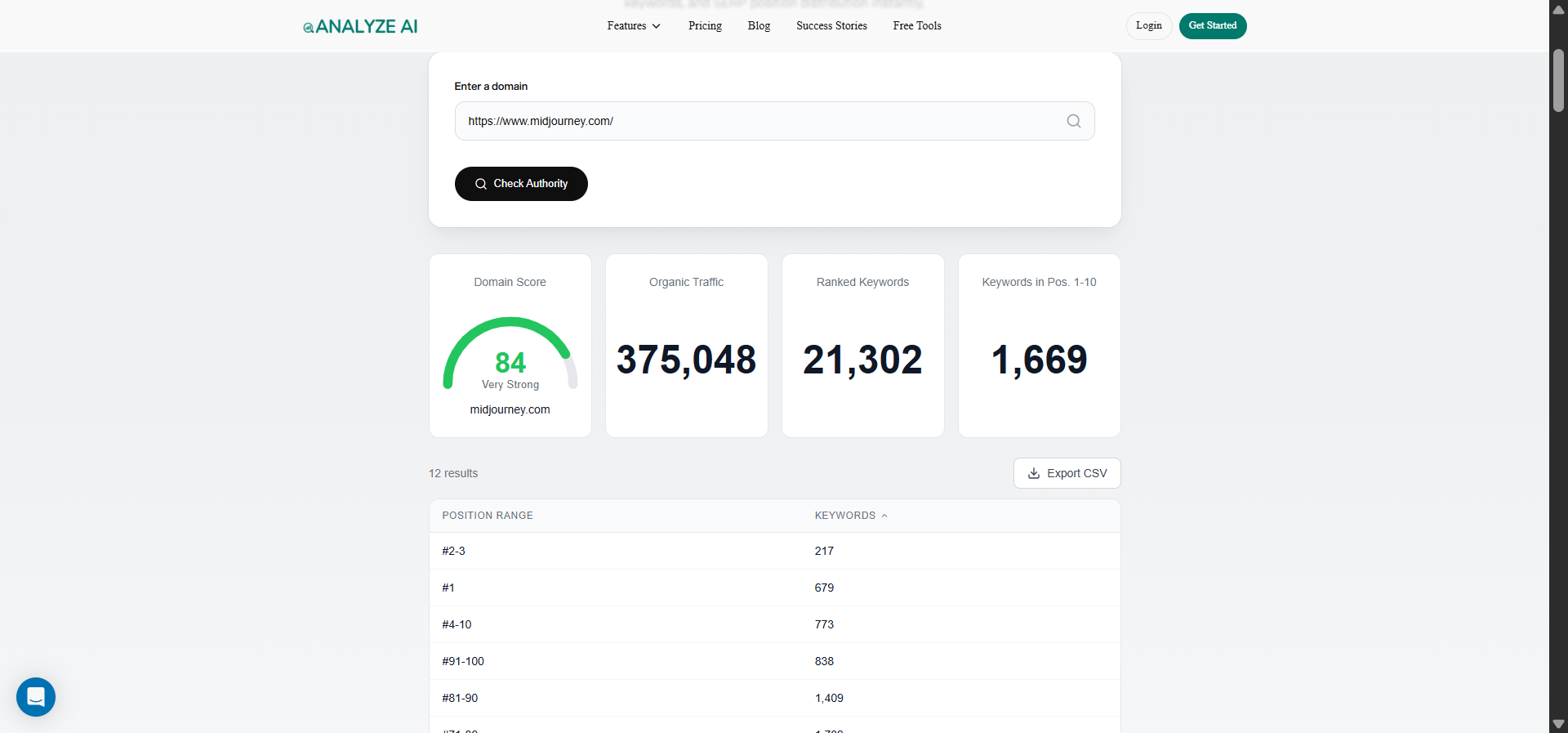This screenshot has width=1568, height=733.
Task: Open the Pricing page
Action: [705, 26]
